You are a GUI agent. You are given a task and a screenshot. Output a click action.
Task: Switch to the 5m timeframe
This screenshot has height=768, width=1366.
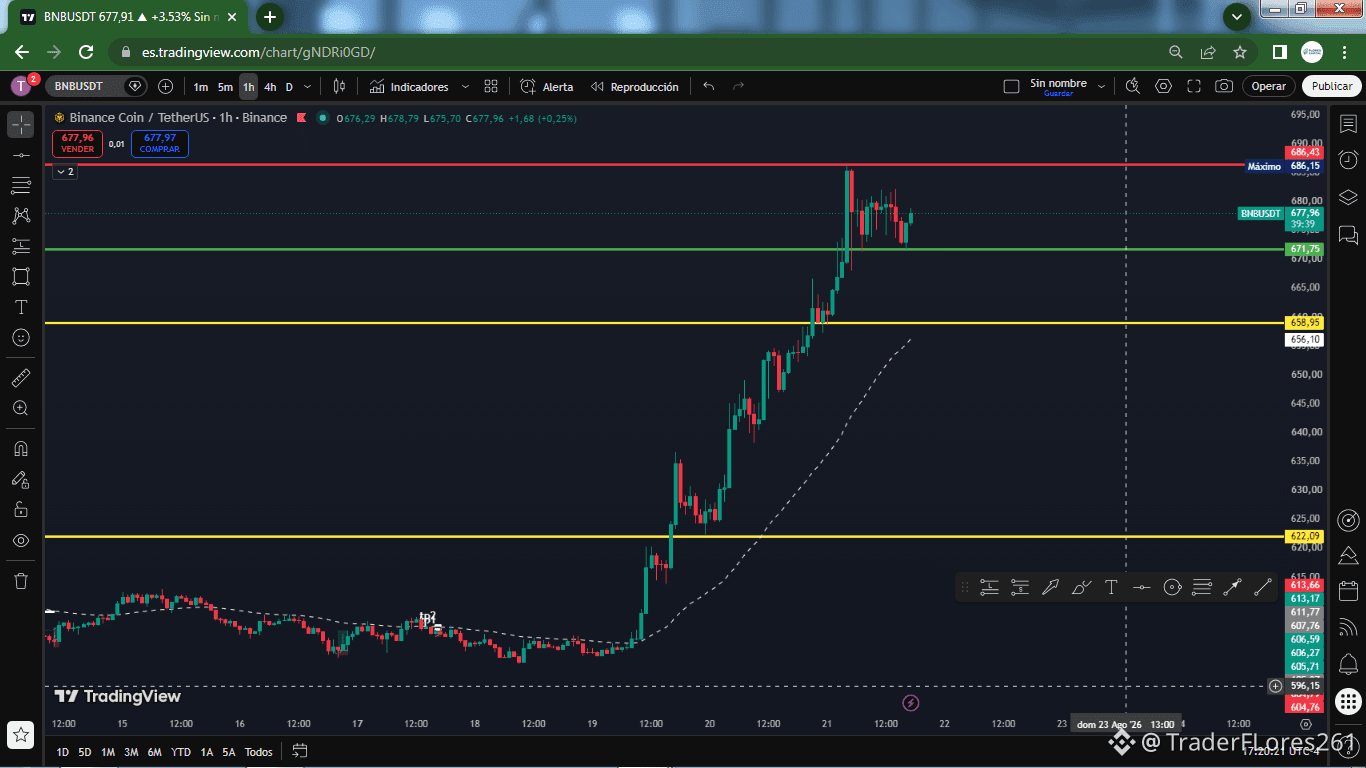(225, 87)
